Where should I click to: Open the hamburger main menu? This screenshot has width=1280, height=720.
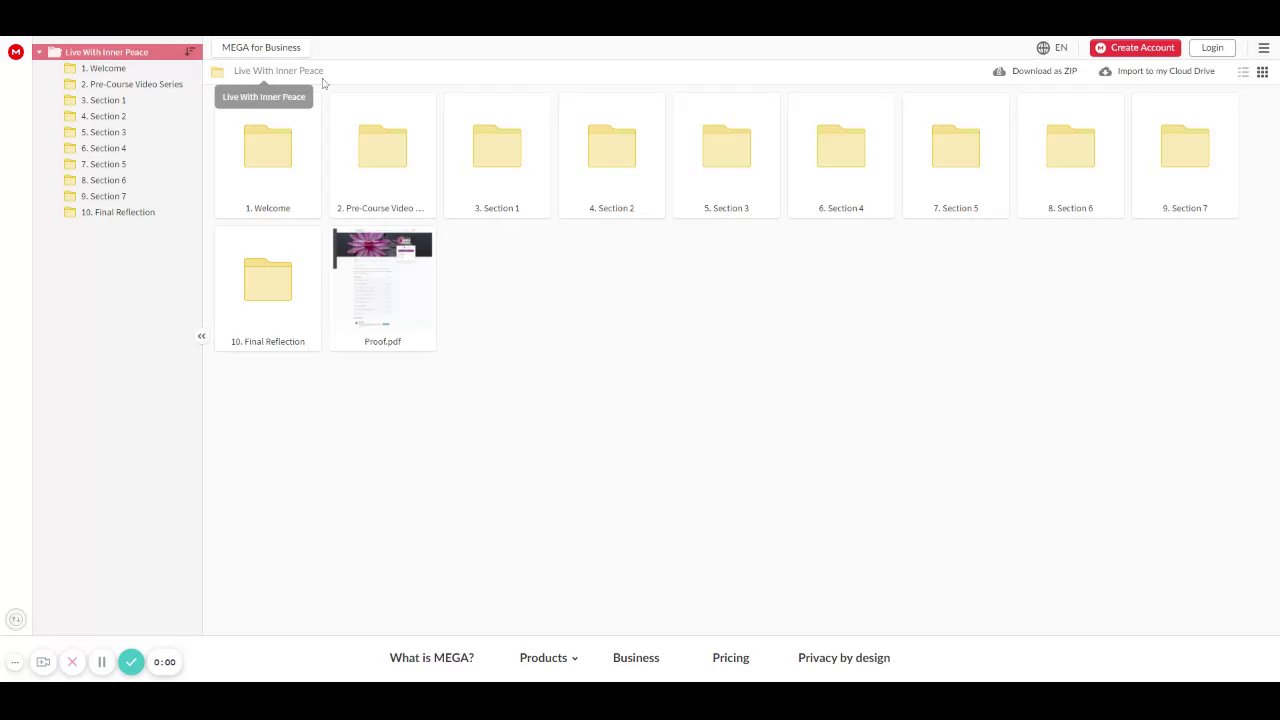click(x=1264, y=48)
